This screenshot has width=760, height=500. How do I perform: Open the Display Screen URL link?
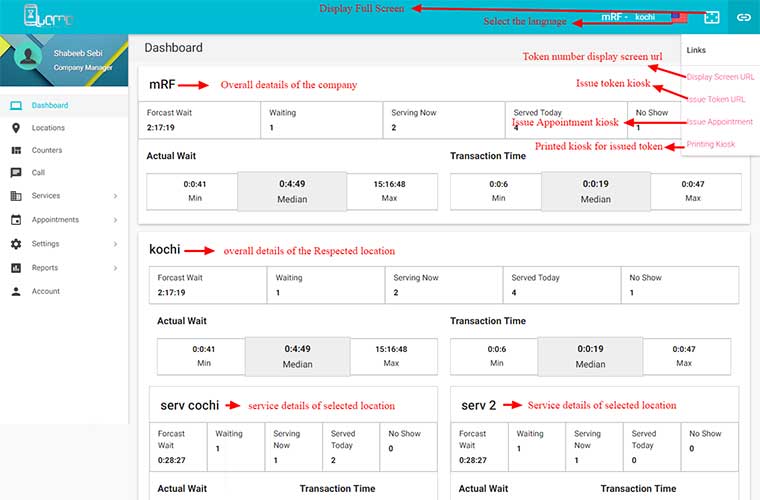[720, 77]
